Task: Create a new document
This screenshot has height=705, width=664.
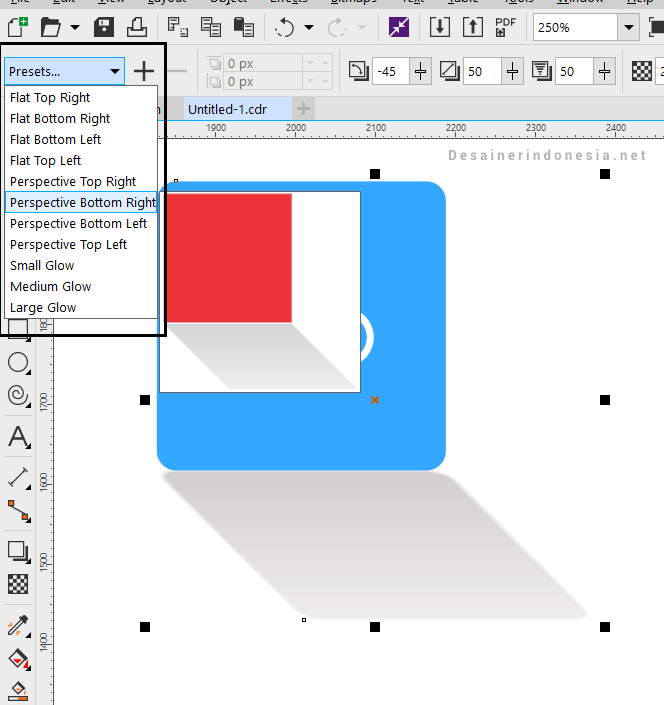Action: click(18, 27)
